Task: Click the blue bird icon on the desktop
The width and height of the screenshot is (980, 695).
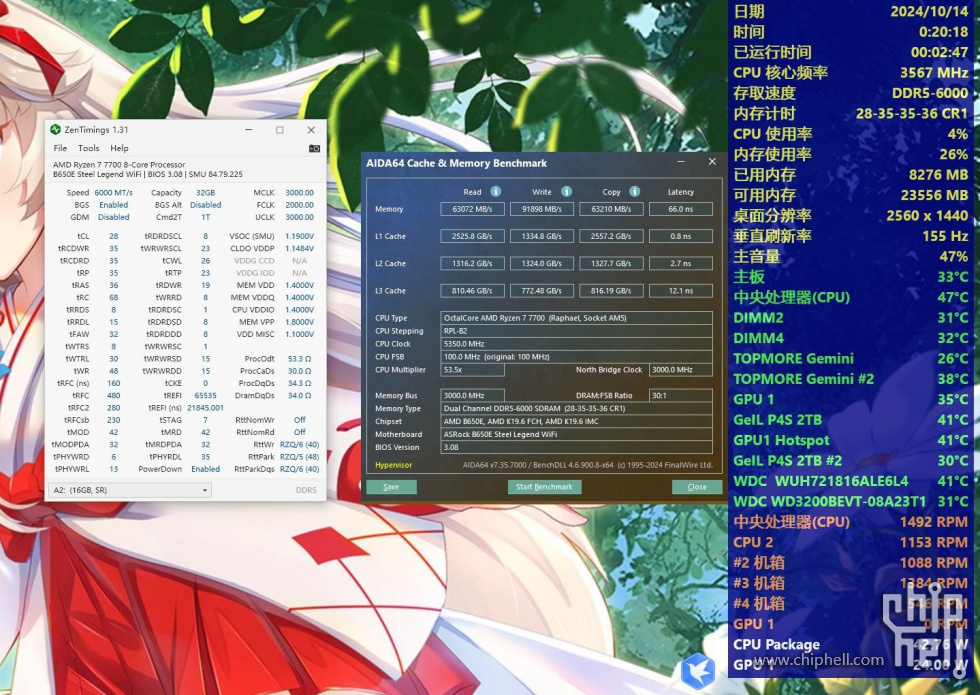Action: tap(698, 671)
